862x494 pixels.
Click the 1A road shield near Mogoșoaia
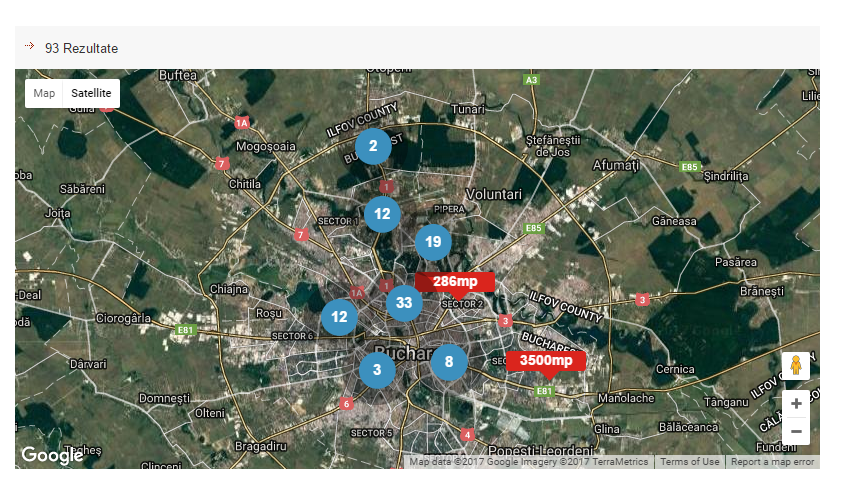click(x=242, y=123)
